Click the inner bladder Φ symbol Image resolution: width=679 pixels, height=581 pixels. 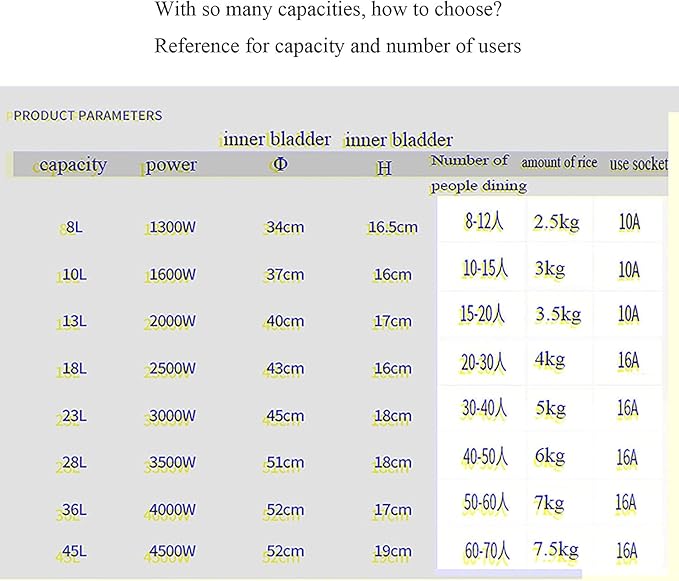tap(280, 164)
